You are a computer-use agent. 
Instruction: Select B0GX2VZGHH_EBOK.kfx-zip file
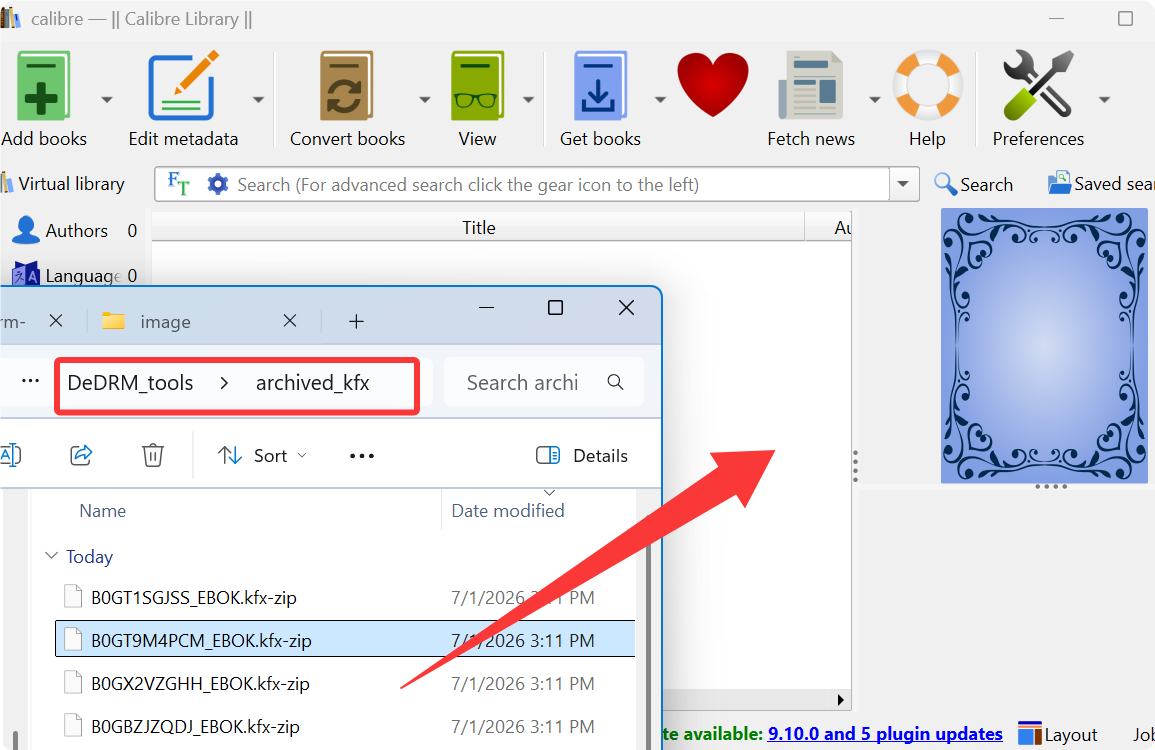click(x=345, y=684)
